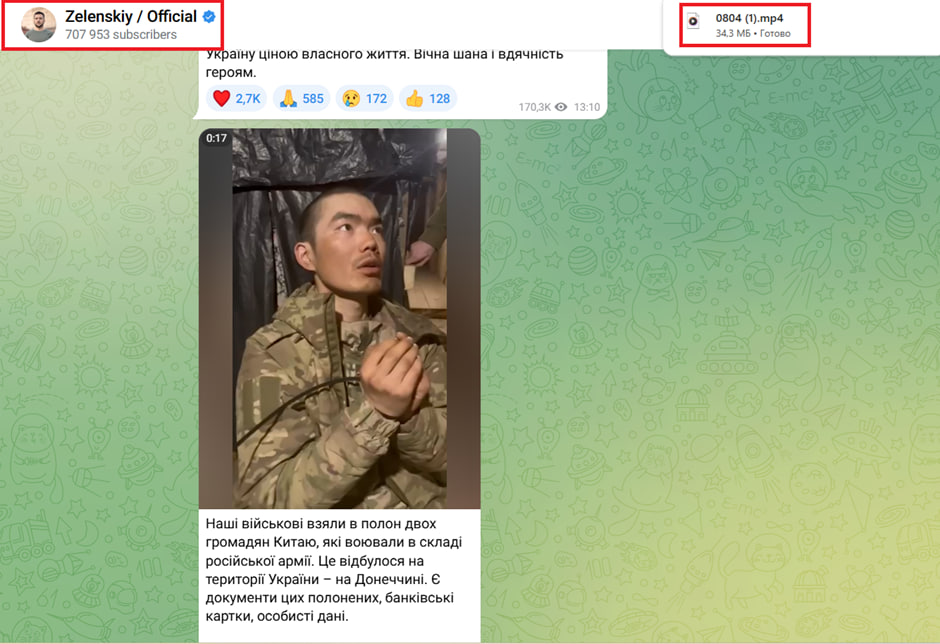Toggle the crying face reaction with 172
The height and width of the screenshot is (644, 940).
click(x=364, y=98)
